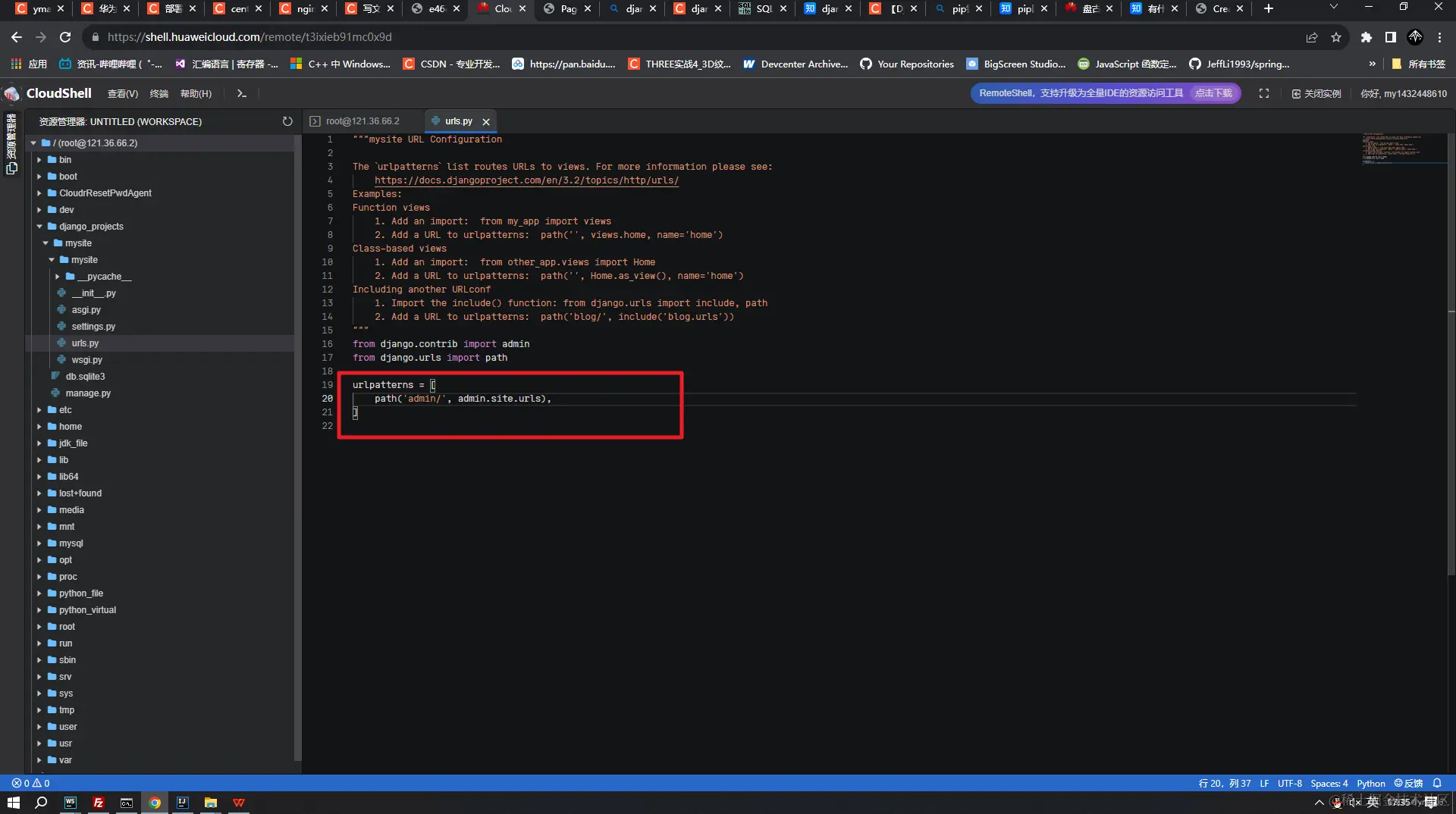Collapse the django_projects folder
The image size is (1456, 814).
(39, 227)
